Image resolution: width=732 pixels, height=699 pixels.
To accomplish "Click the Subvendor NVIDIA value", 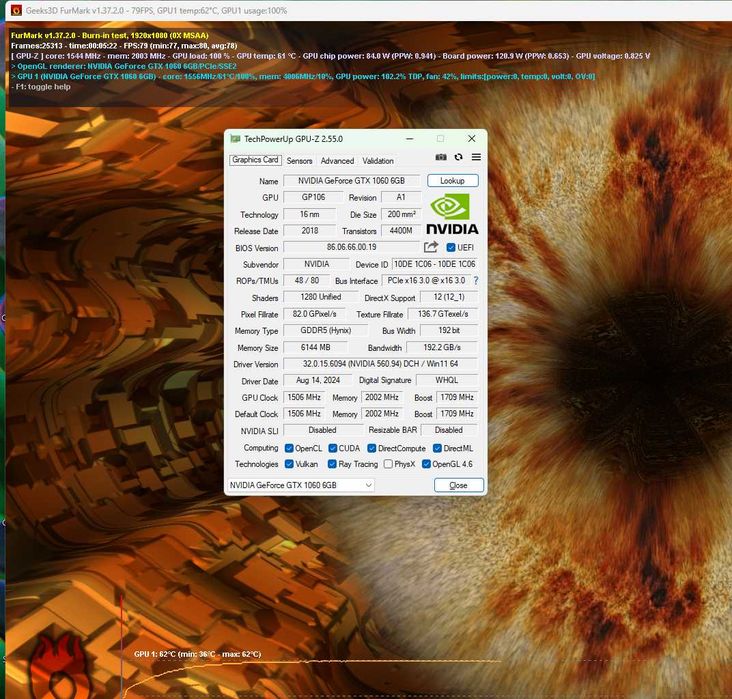I will click(x=317, y=264).
